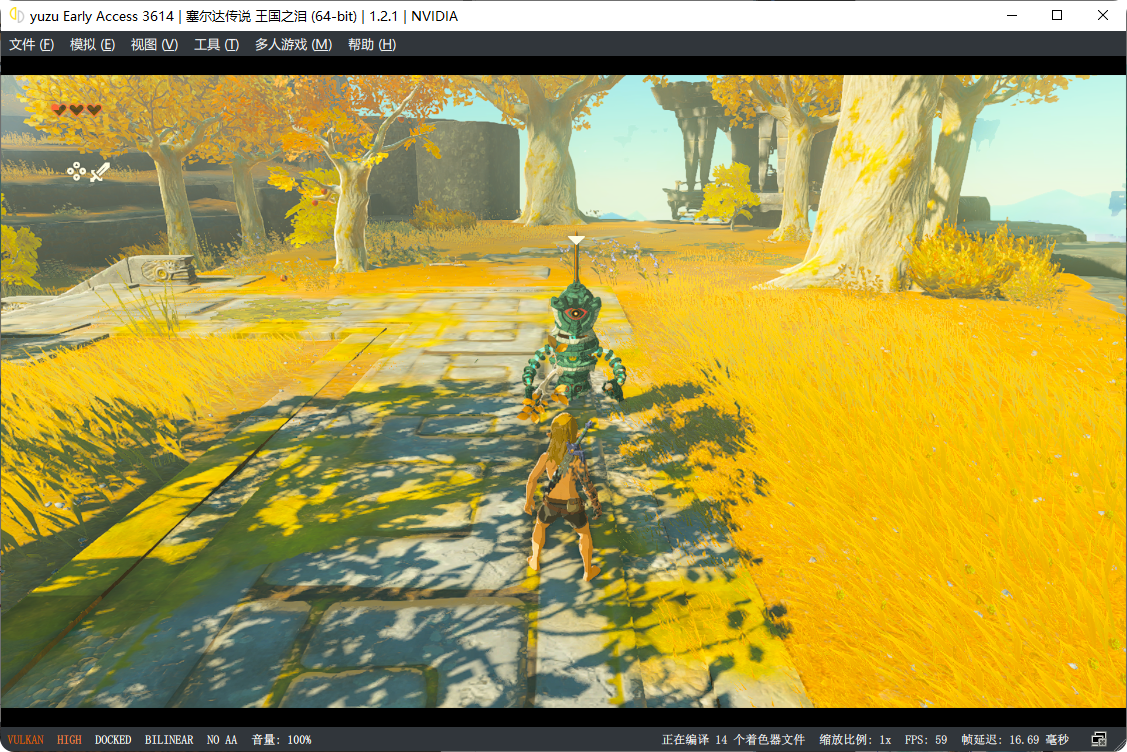Click the 缩放比例: 1x status text
This screenshot has height=752, width=1127.
pos(855,740)
